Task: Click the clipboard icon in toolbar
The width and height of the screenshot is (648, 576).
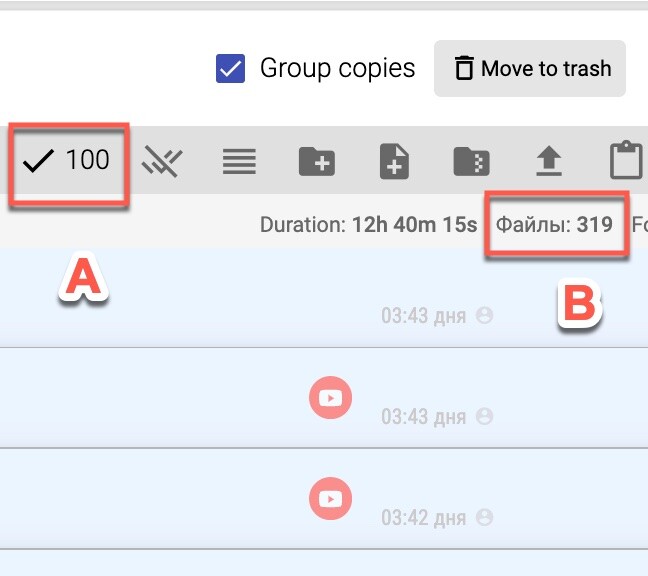Action: pos(626,160)
